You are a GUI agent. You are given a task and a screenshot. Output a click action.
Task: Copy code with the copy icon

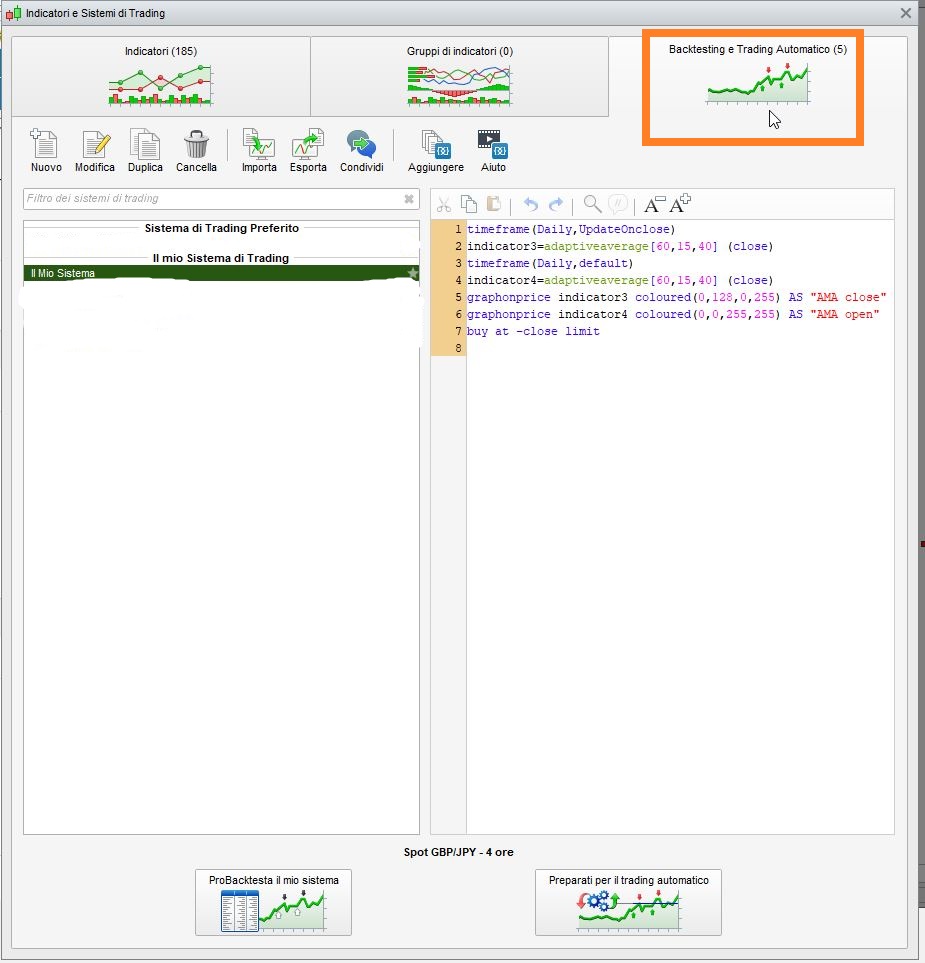pos(469,204)
